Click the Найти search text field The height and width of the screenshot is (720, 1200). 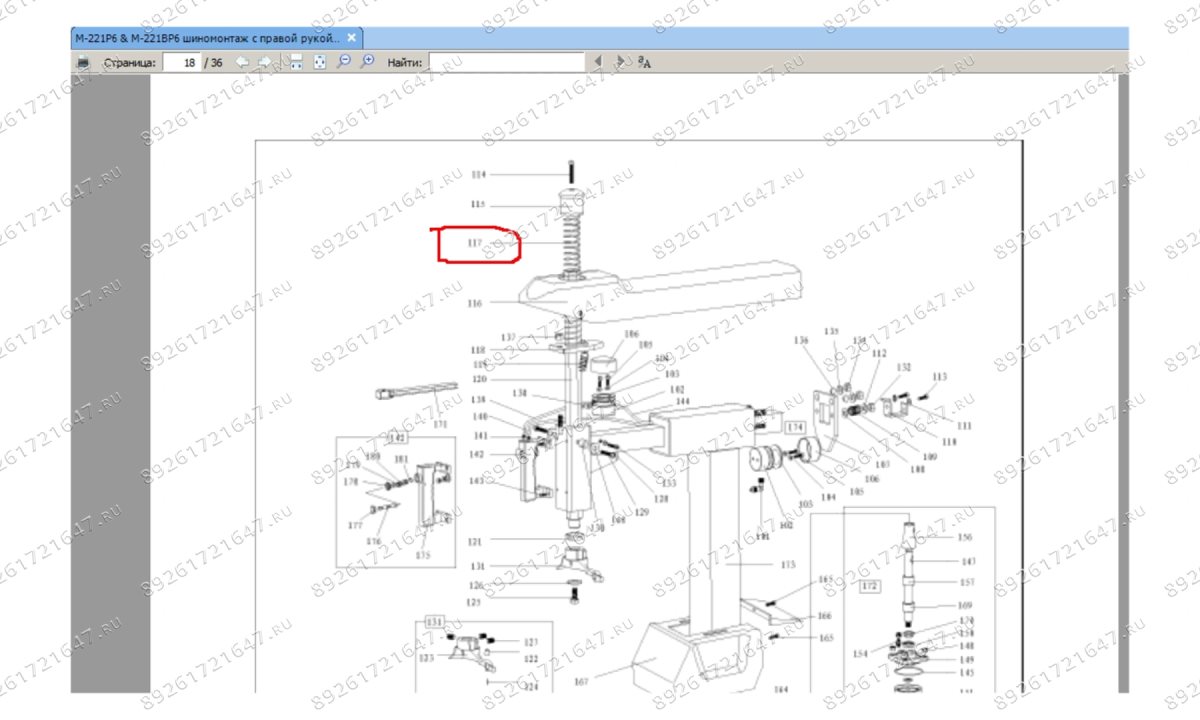click(506, 62)
